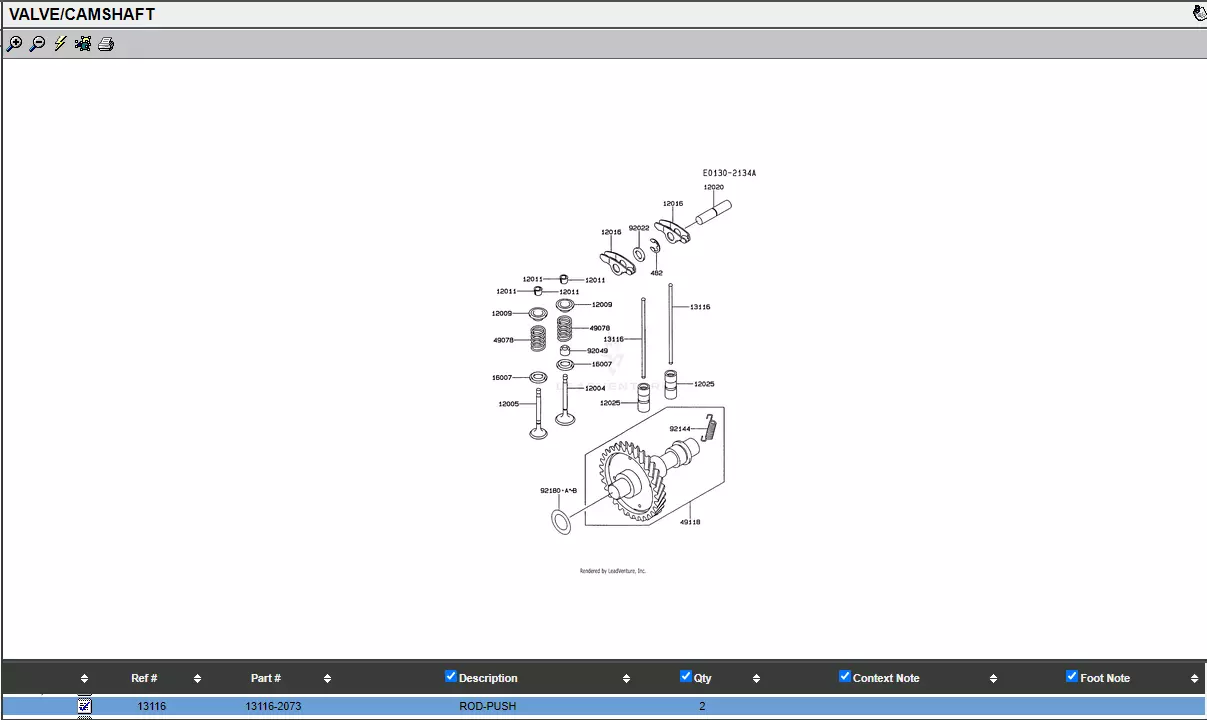Toggle the Qty column checkbox
The height and width of the screenshot is (720, 1207).
pos(686,677)
